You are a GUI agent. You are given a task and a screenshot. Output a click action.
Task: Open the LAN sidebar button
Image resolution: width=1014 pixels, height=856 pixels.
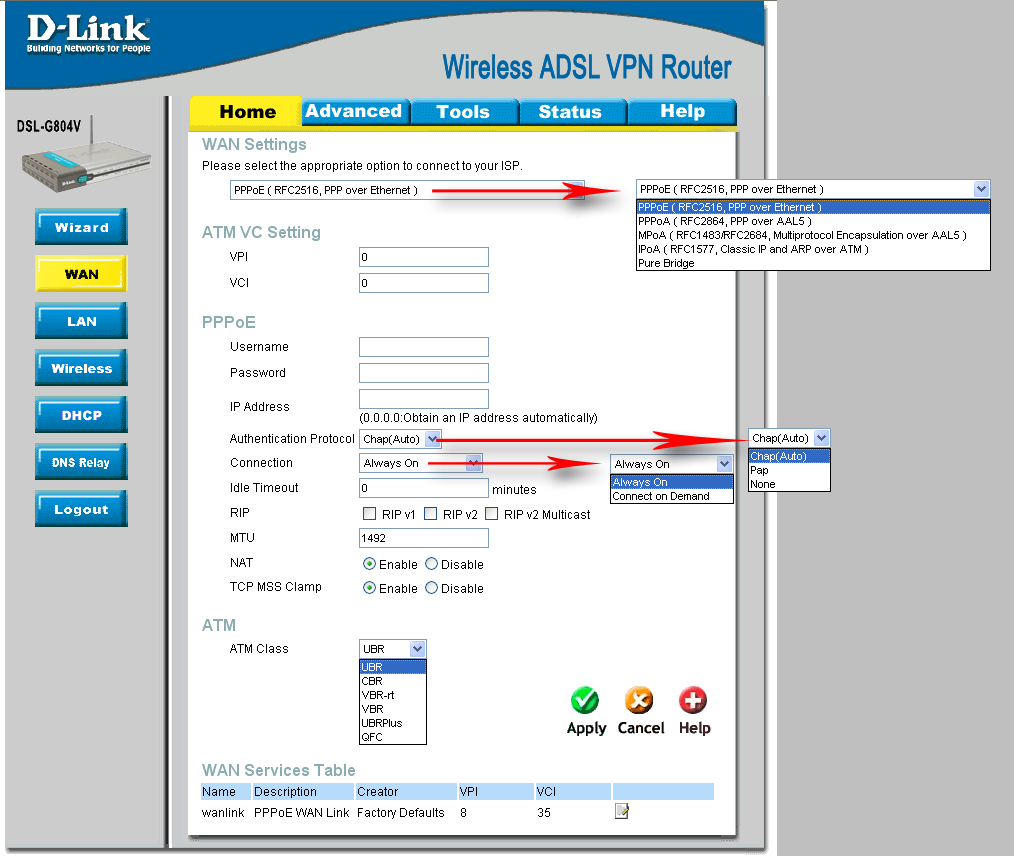81,321
